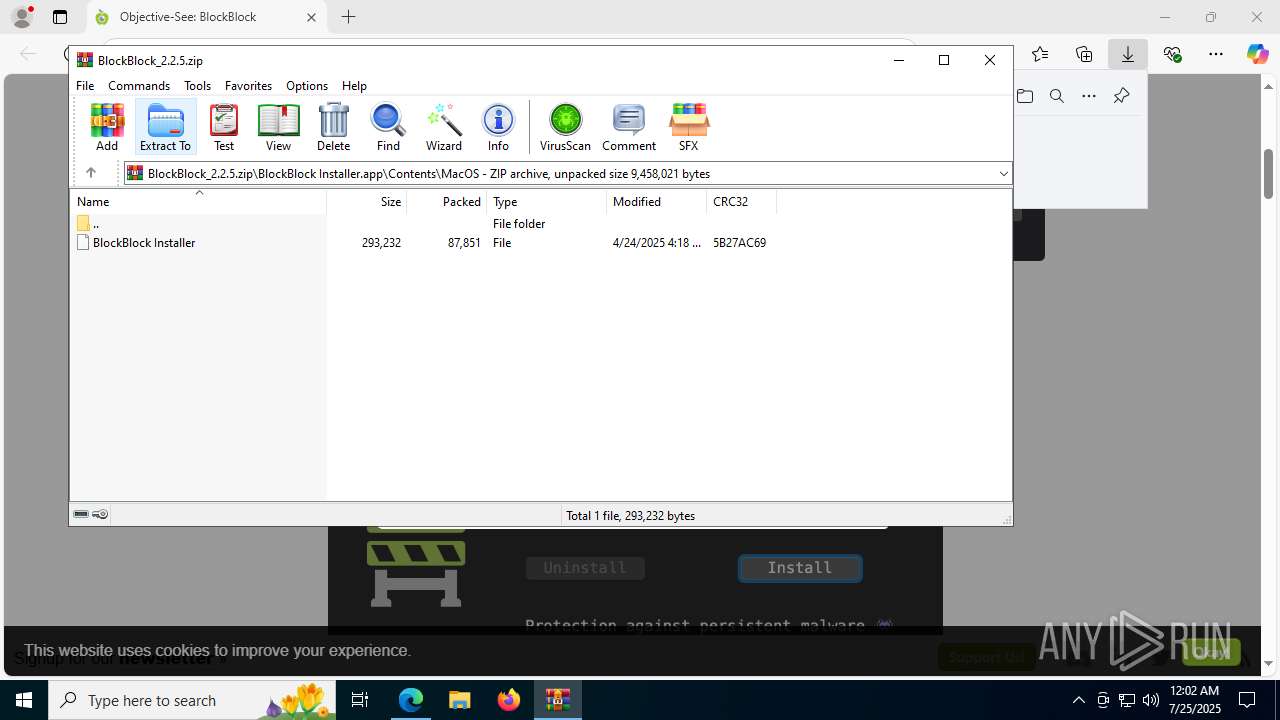Image resolution: width=1280 pixels, height=720 pixels.
Task: Open File Explorer from the taskbar
Action: pos(459,700)
